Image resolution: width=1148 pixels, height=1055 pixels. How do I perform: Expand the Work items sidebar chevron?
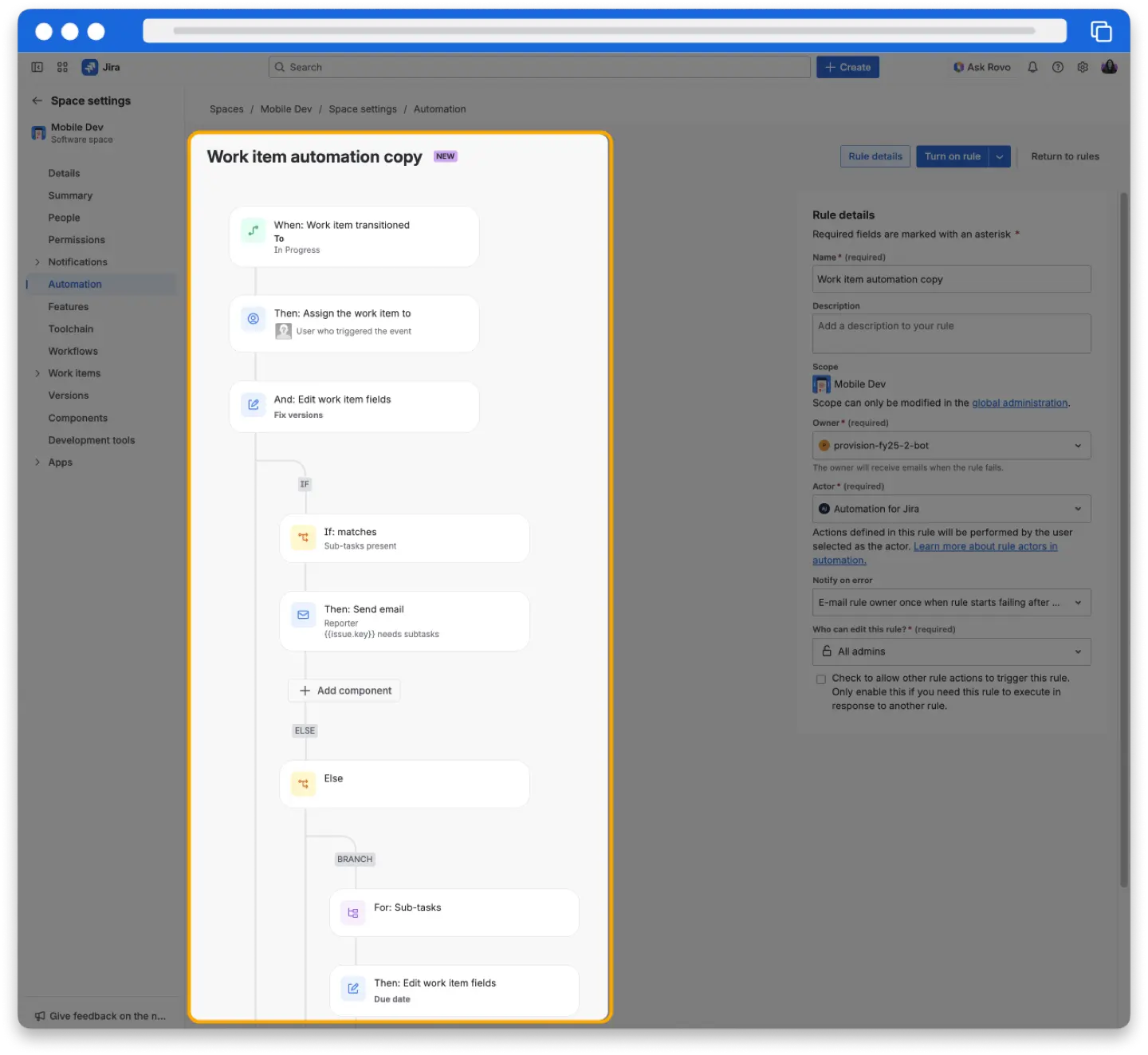click(37, 373)
